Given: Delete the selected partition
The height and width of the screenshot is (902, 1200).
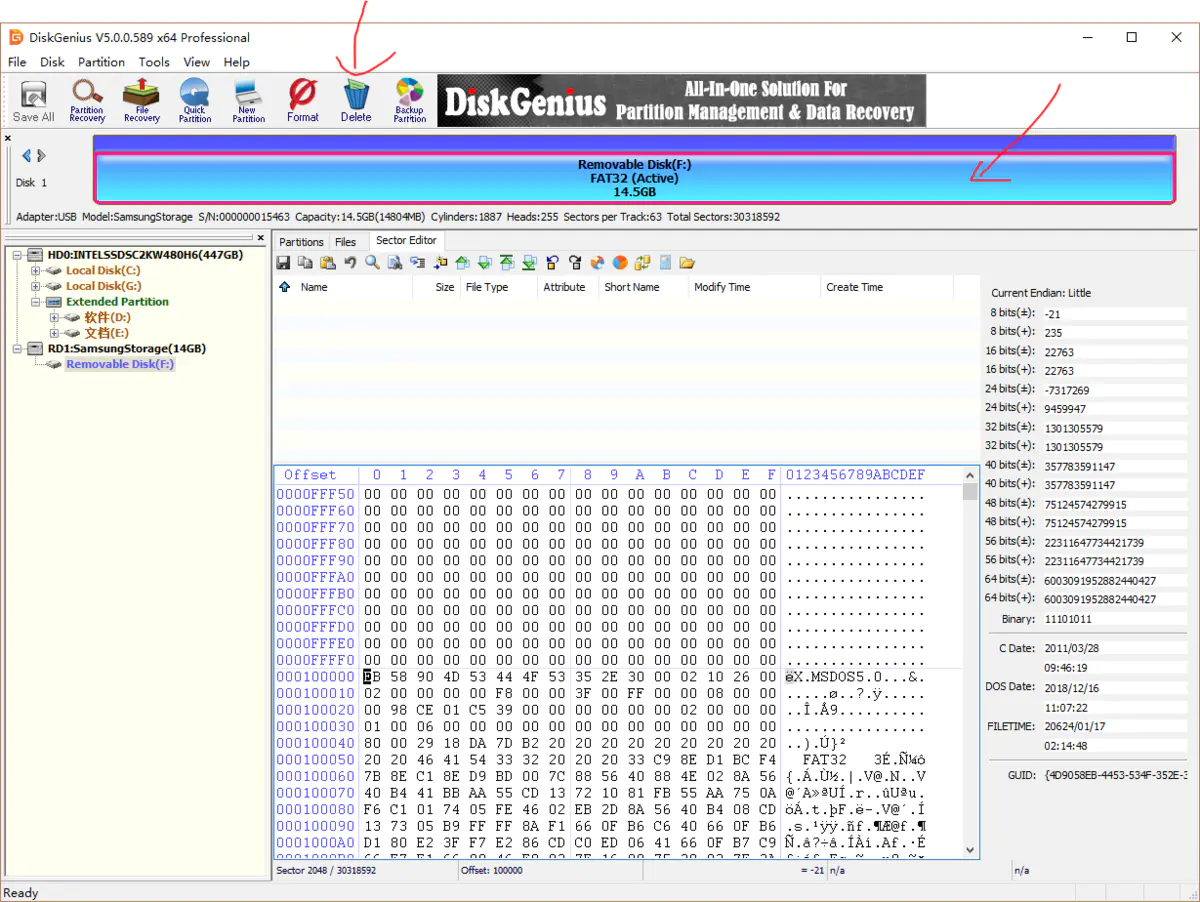Looking at the screenshot, I should point(356,100).
